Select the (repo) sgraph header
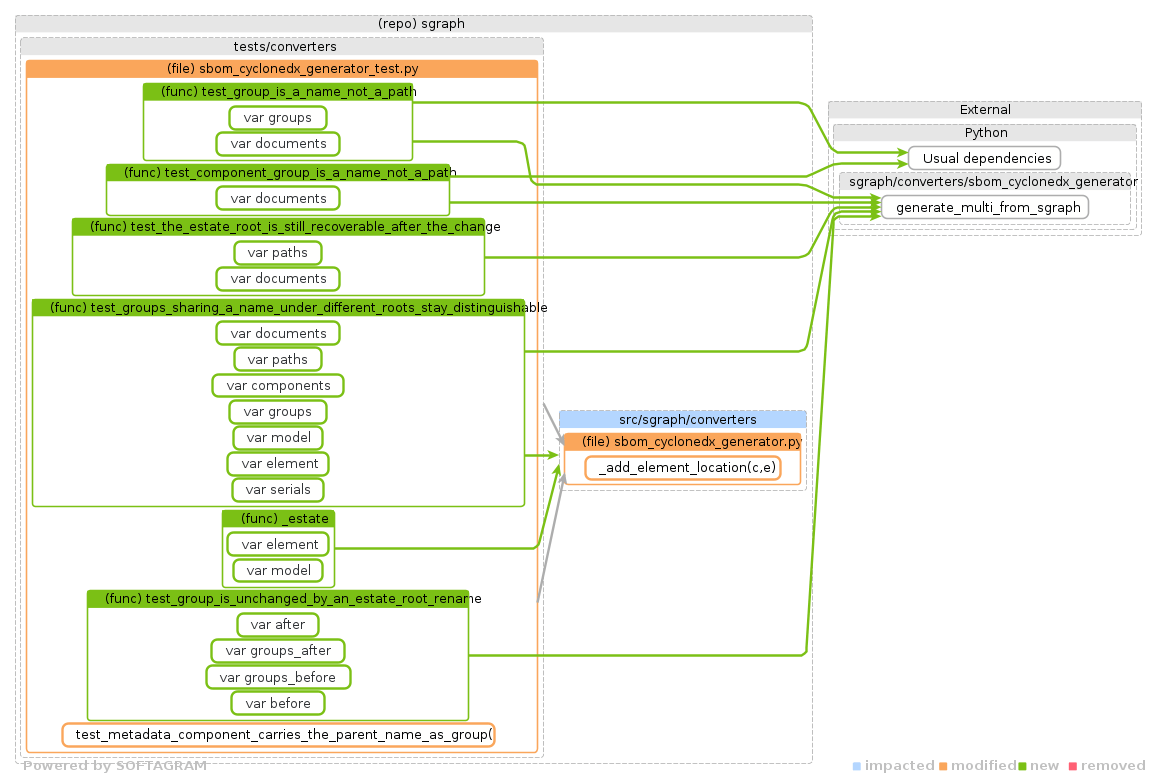Viewport: 1156px width, 779px height. (x=414, y=24)
